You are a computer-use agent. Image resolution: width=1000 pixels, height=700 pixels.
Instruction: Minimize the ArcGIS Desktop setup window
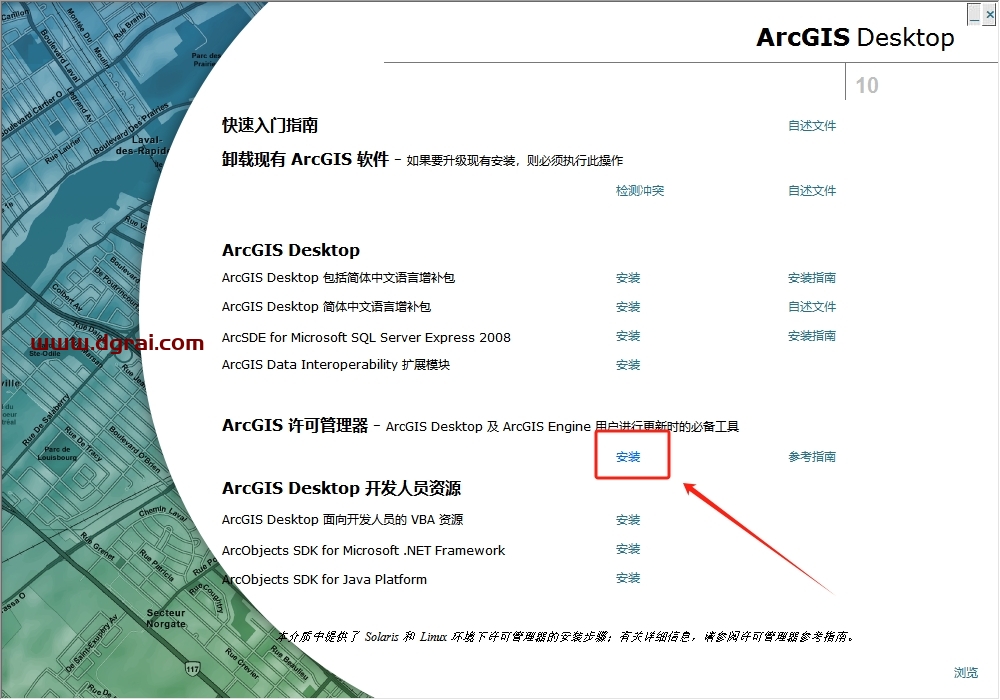coord(974,14)
